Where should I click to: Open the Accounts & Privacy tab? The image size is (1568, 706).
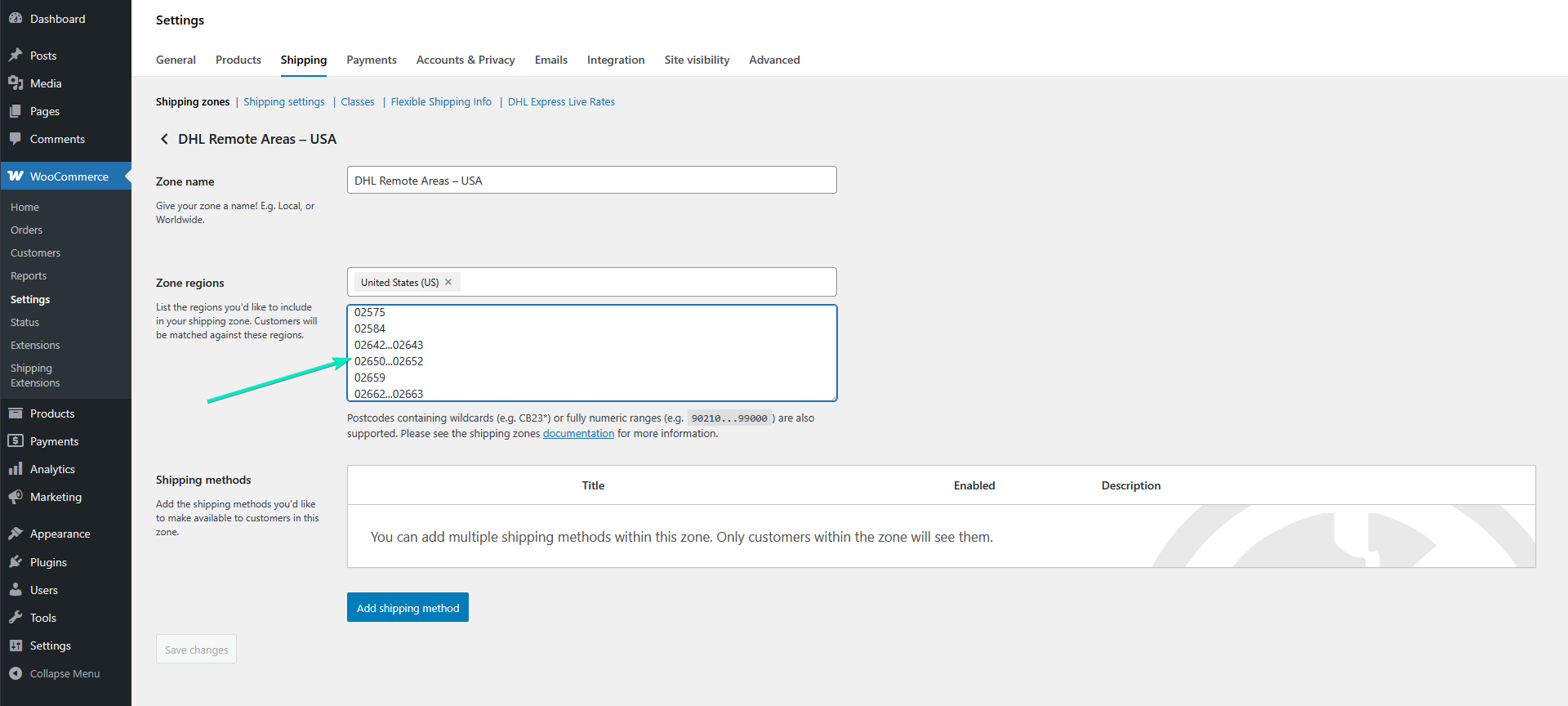tap(465, 60)
